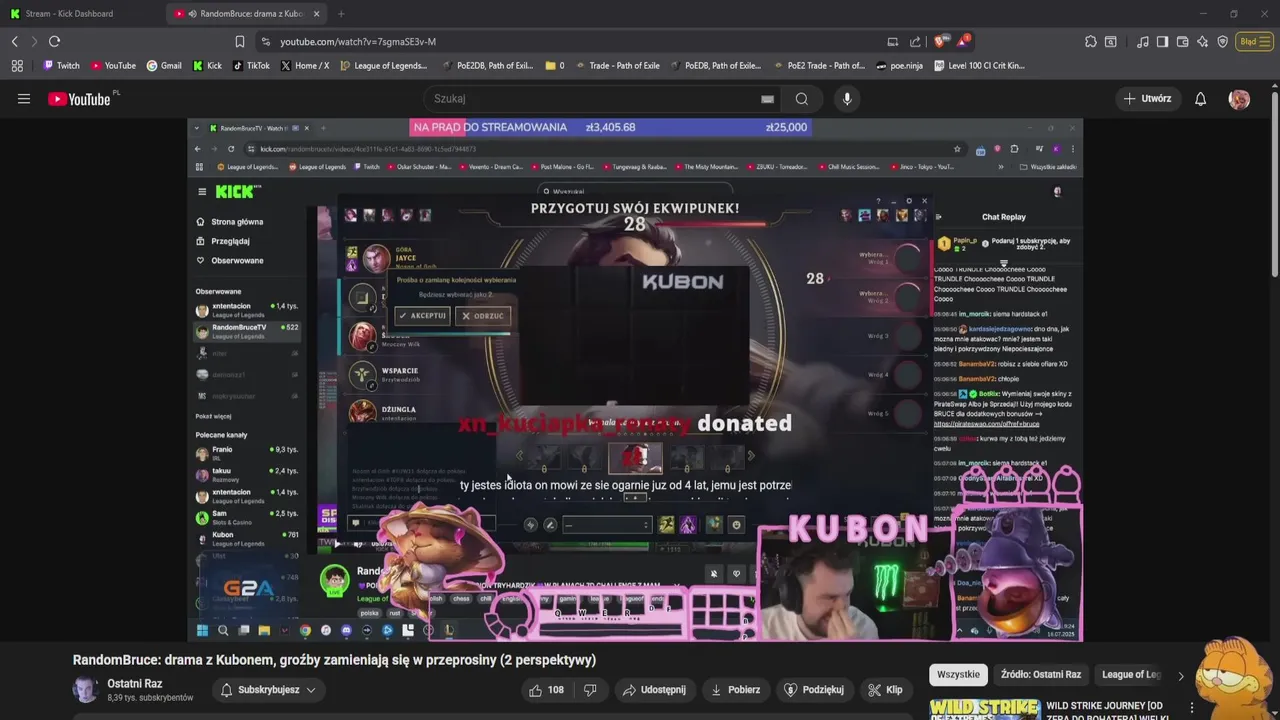The width and height of the screenshot is (1280, 720).
Task: Open the Brave Wallet icon
Action: [1182, 41]
